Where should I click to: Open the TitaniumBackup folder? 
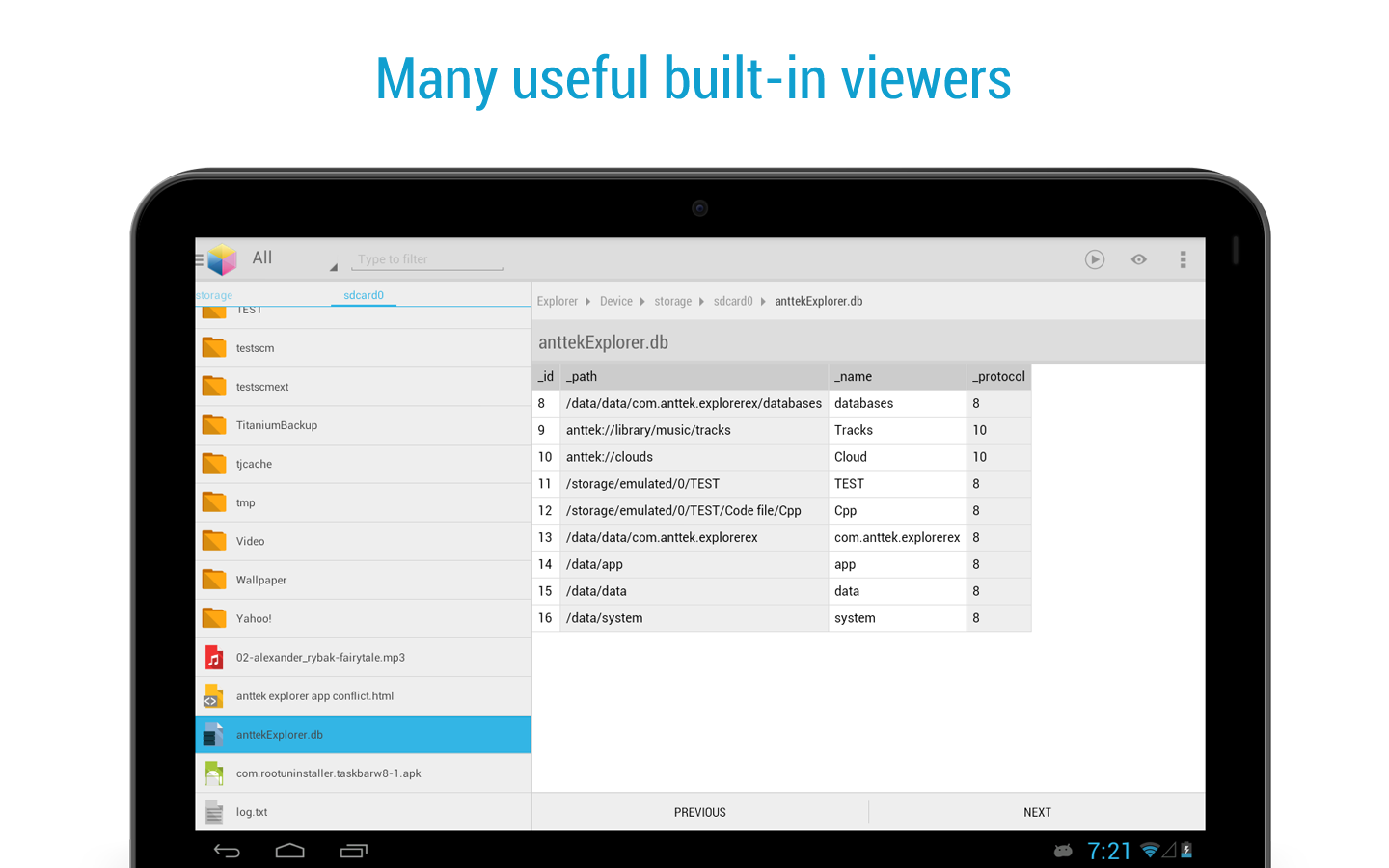click(277, 425)
